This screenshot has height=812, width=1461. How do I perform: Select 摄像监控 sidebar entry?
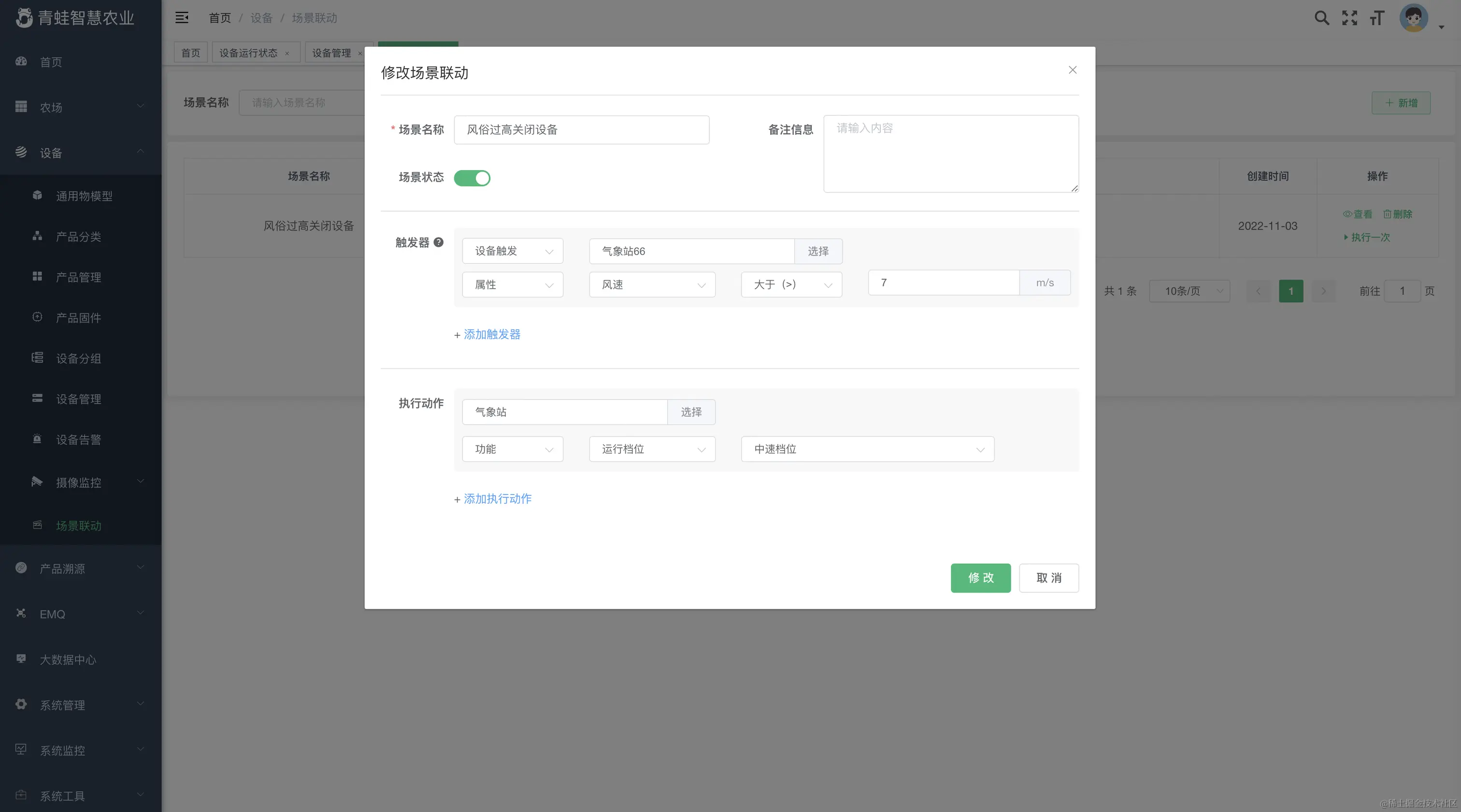click(78, 483)
